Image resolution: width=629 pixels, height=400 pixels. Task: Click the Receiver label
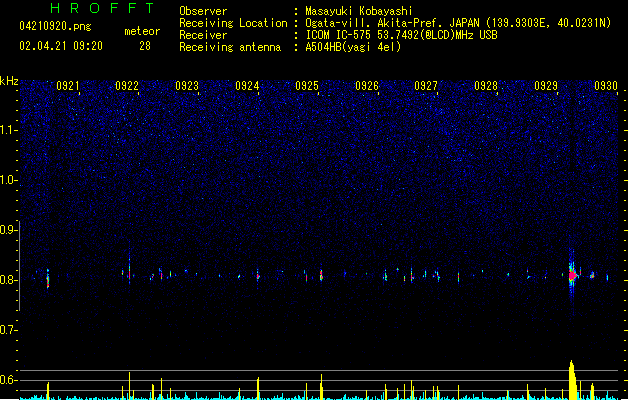pyautogui.click(x=203, y=35)
